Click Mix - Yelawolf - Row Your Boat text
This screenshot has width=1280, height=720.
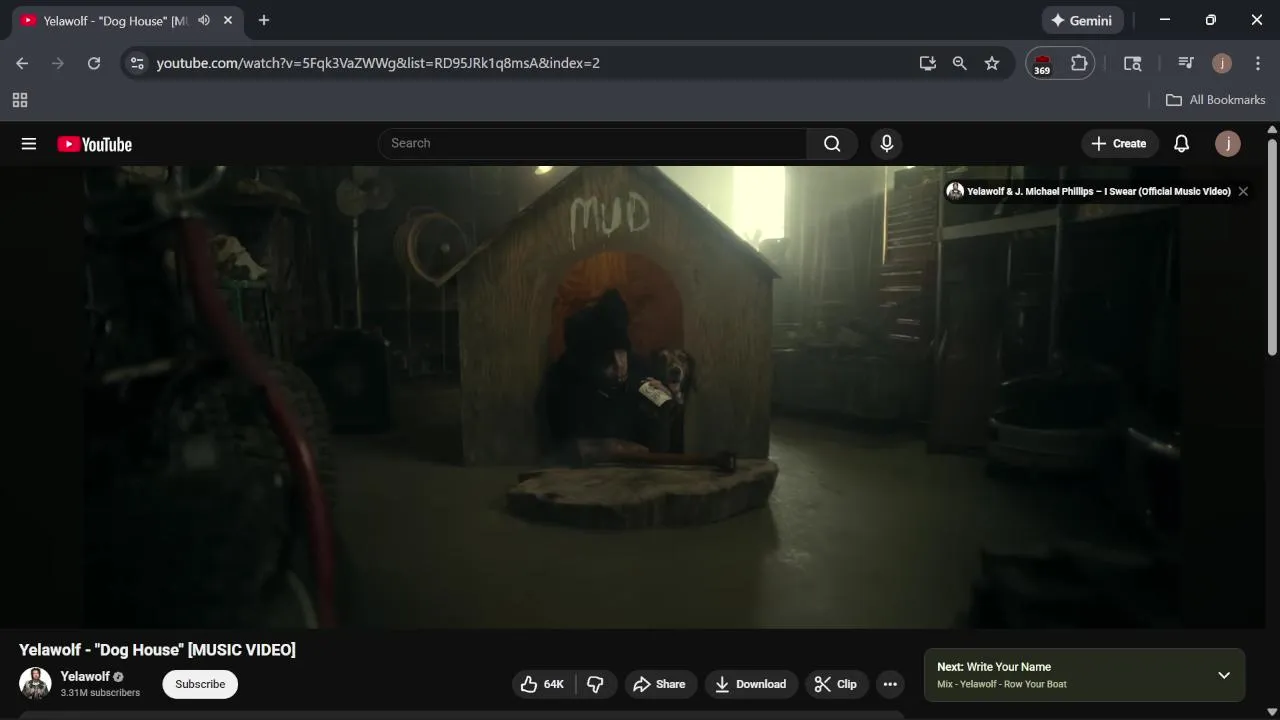point(1002,684)
